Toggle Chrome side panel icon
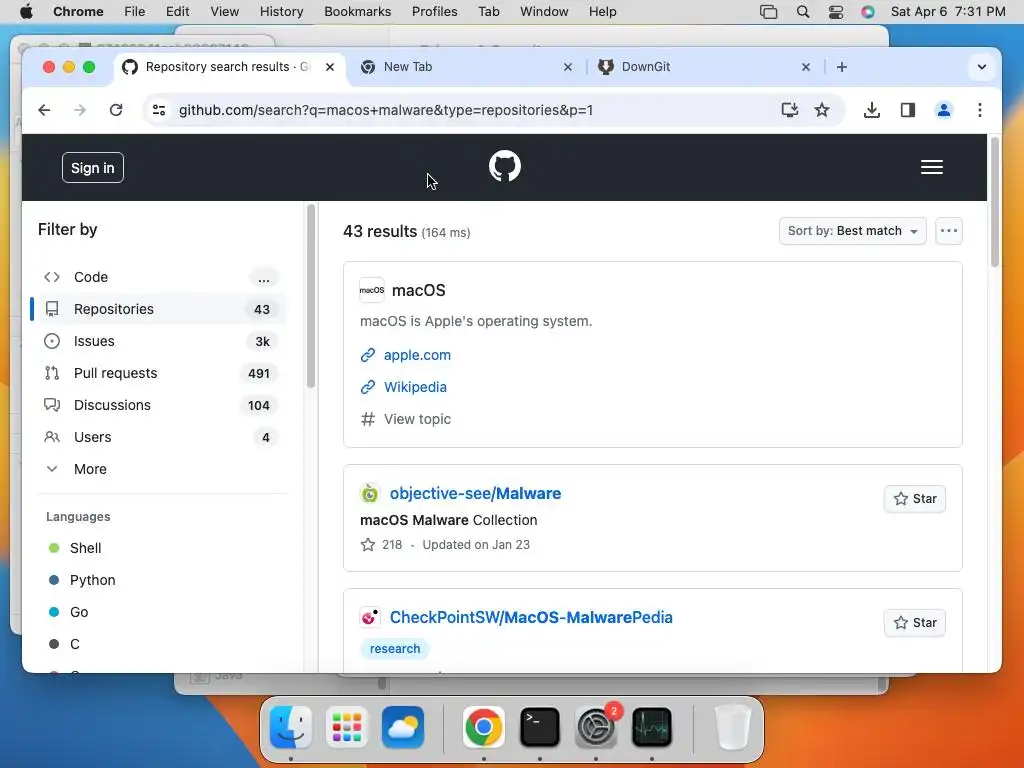1024x768 pixels. point(908,110)
